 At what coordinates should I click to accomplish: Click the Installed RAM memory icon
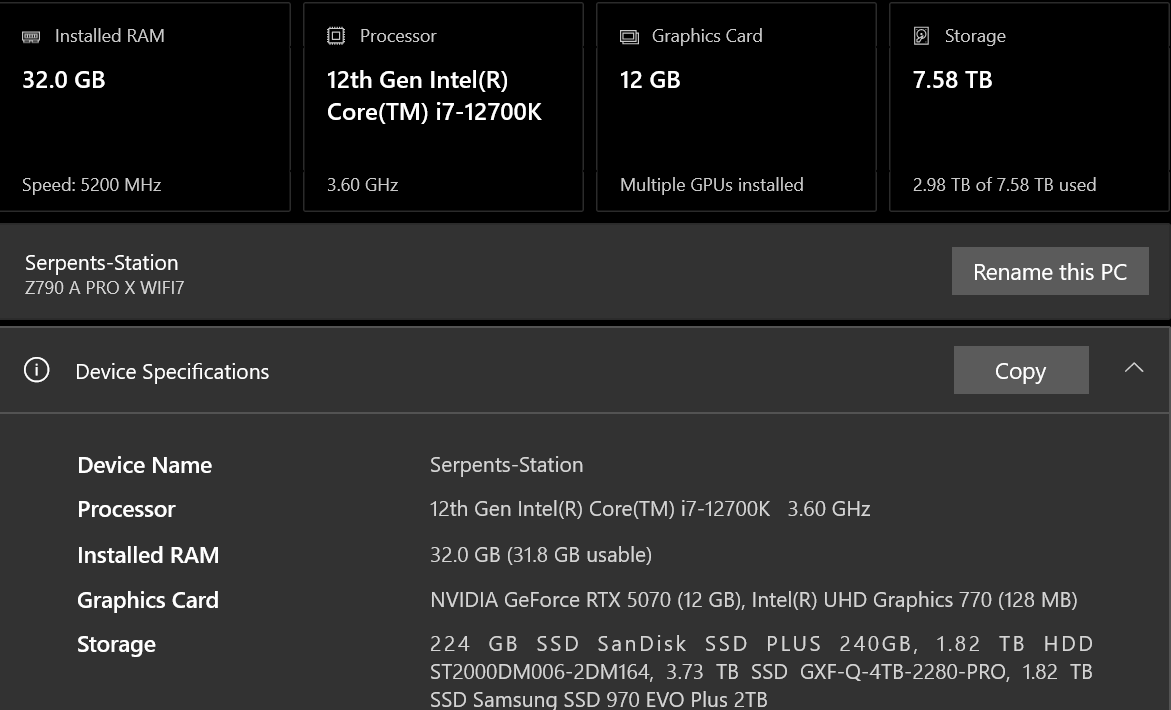[x=31, y=36]
